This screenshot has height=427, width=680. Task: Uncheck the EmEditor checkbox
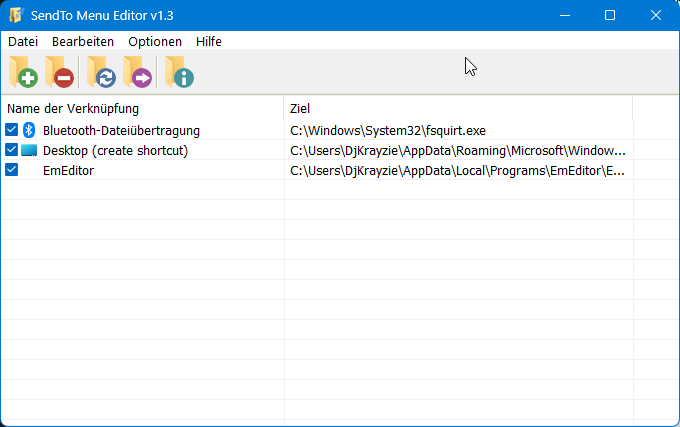tap(12, 170)
